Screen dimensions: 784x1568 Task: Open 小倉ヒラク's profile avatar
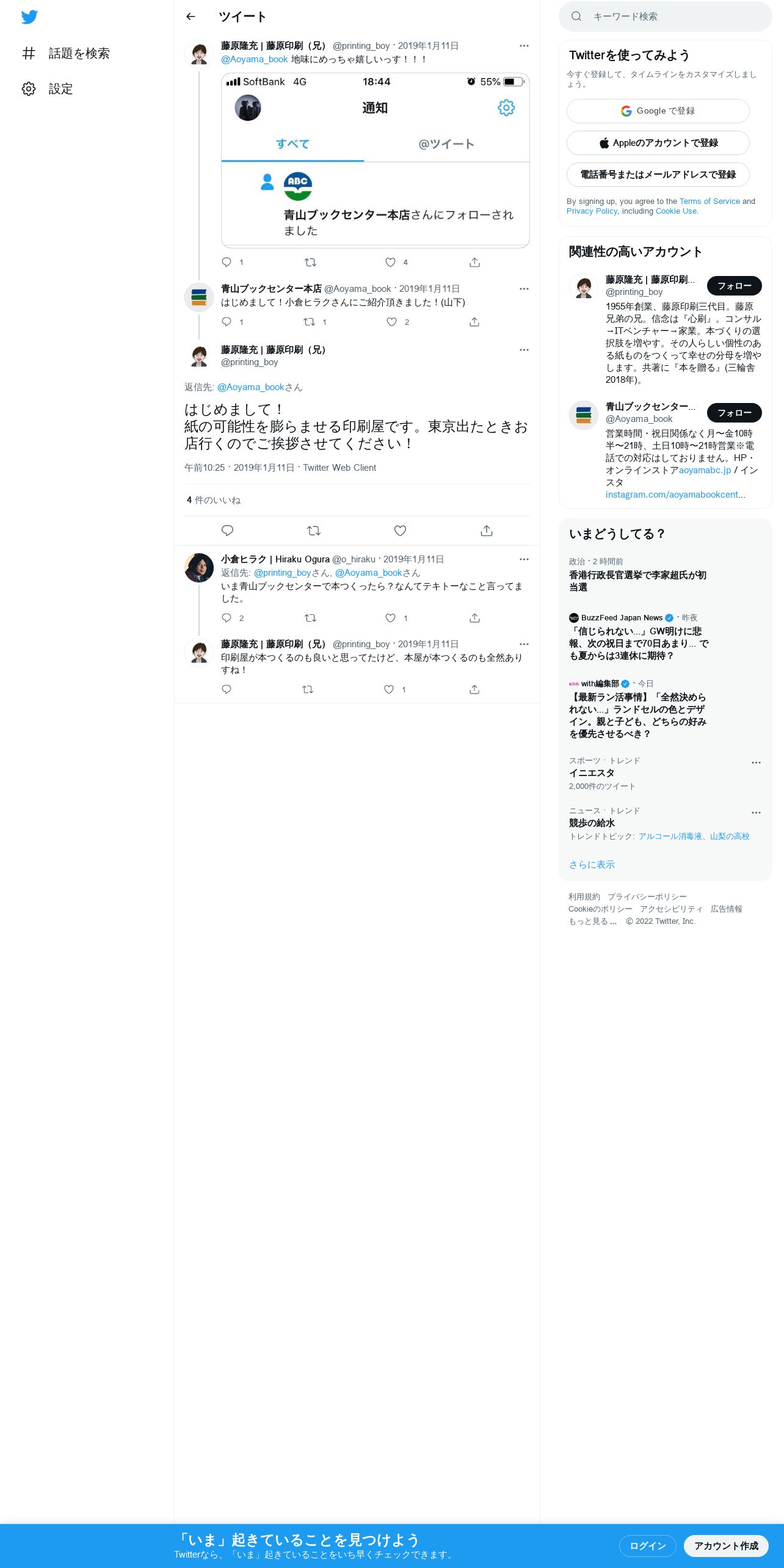199,568
